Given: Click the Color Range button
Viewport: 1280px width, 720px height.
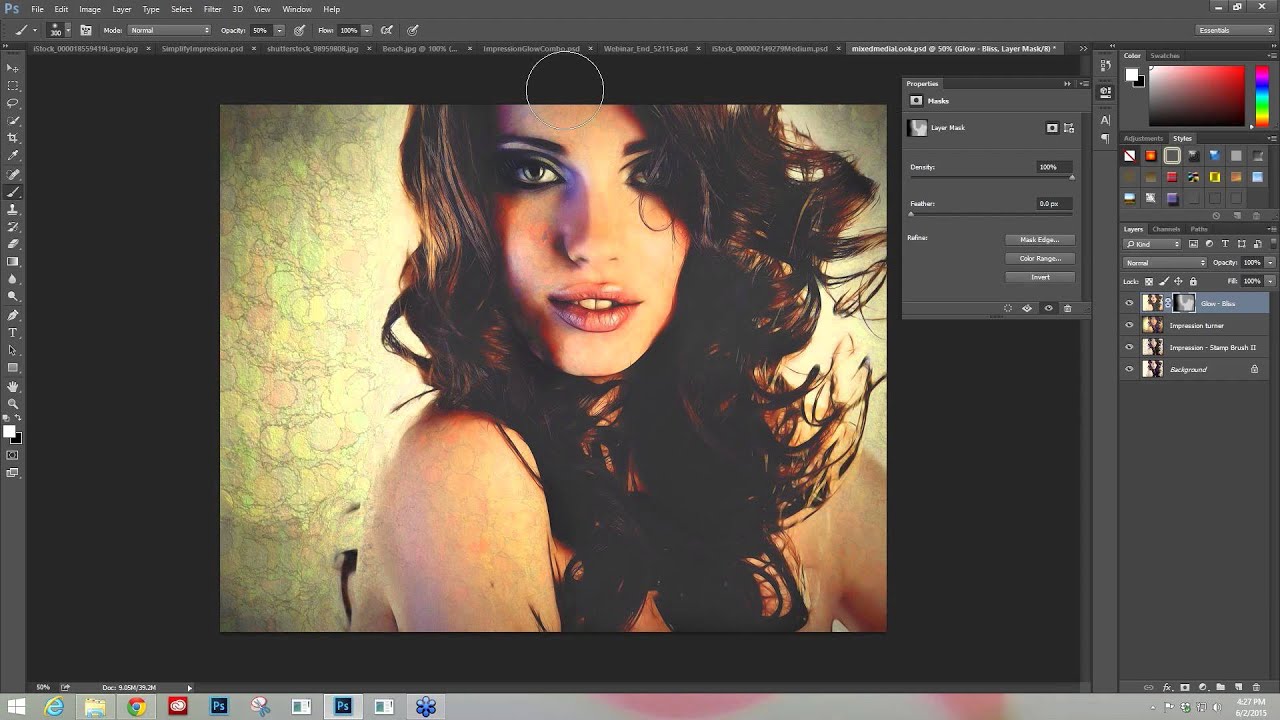Looking at the screenshot, I should pos(1040,258).
